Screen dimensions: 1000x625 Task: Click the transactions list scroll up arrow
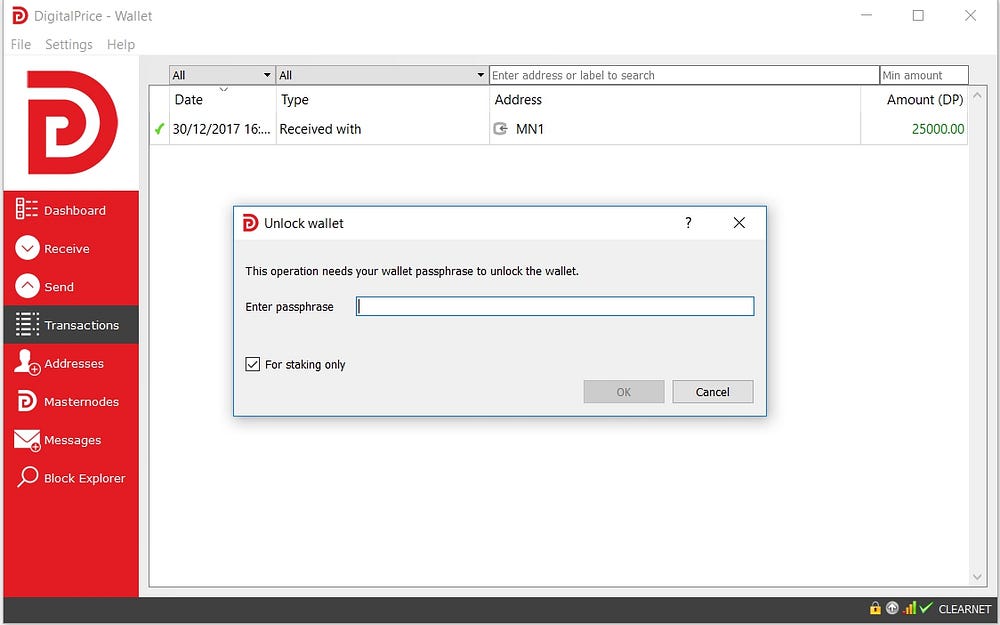pyautogui.click(x=977, y=95)
